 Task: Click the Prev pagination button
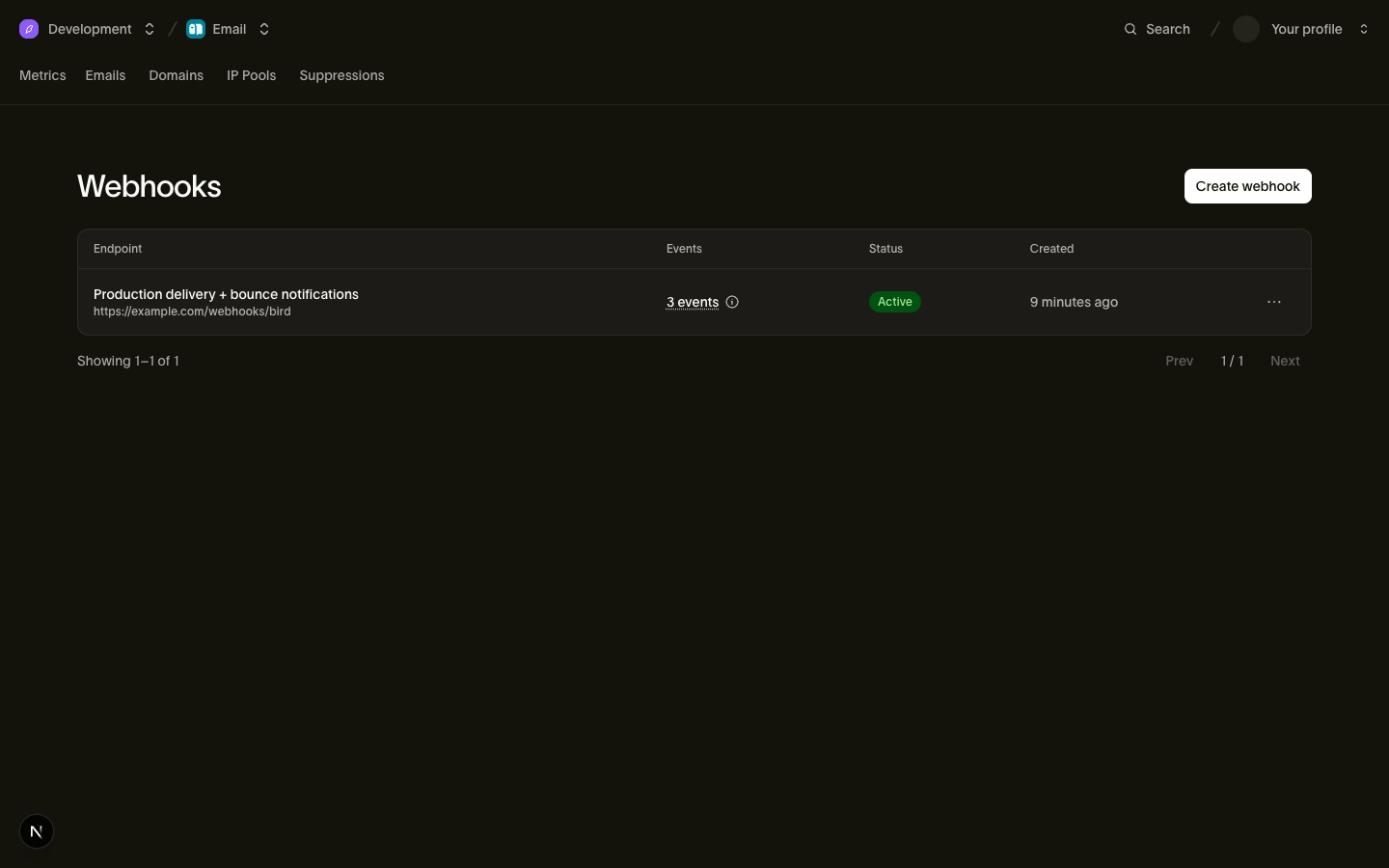(1179, 361)
